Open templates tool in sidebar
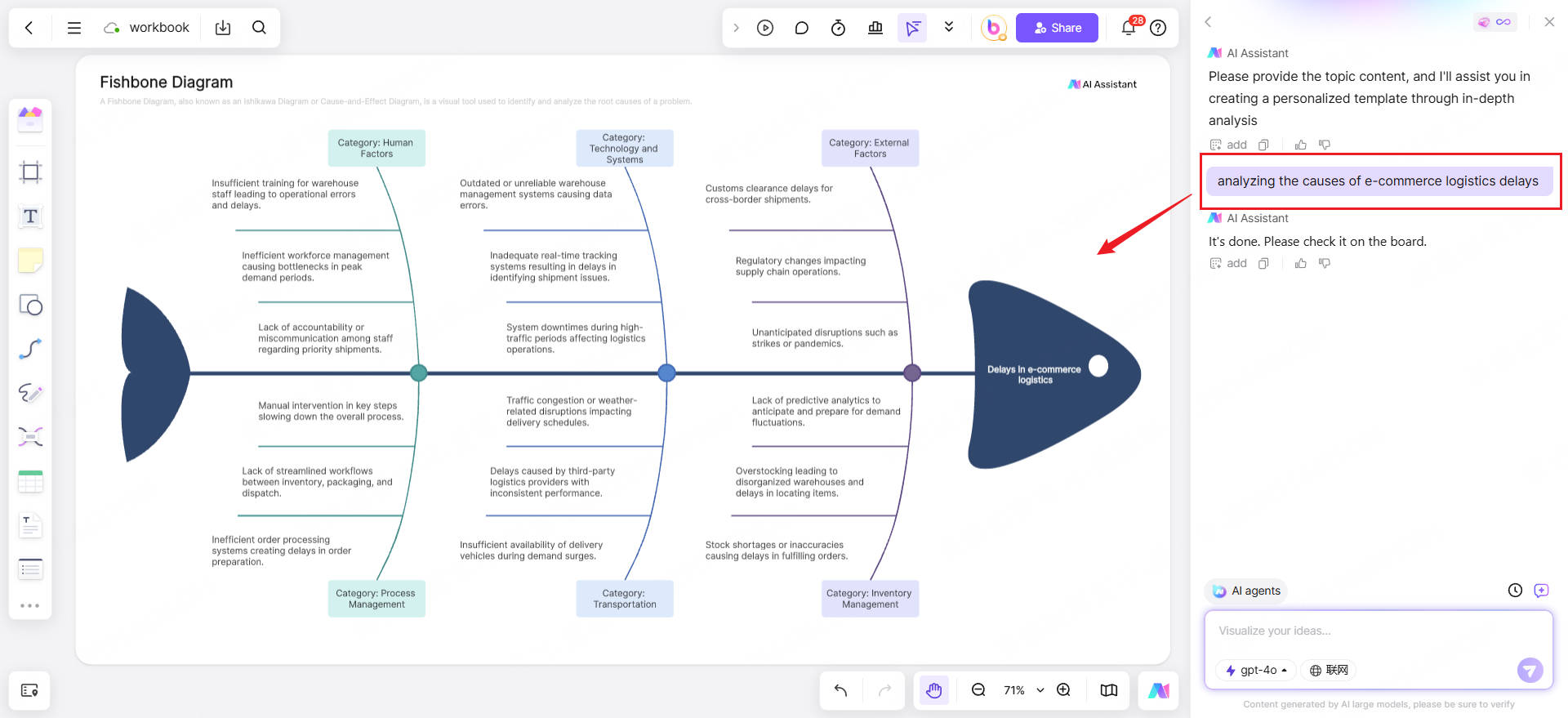This screenshot has height=718, width=1568. pyautogui.click(x=30, y=119)
